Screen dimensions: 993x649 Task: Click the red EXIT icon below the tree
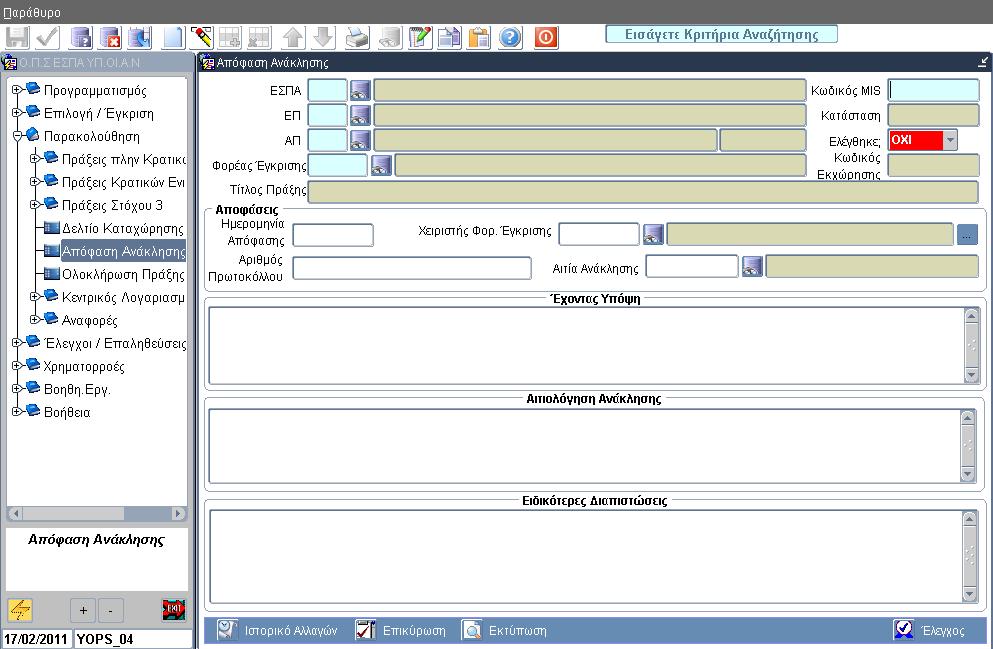[174, 610]
